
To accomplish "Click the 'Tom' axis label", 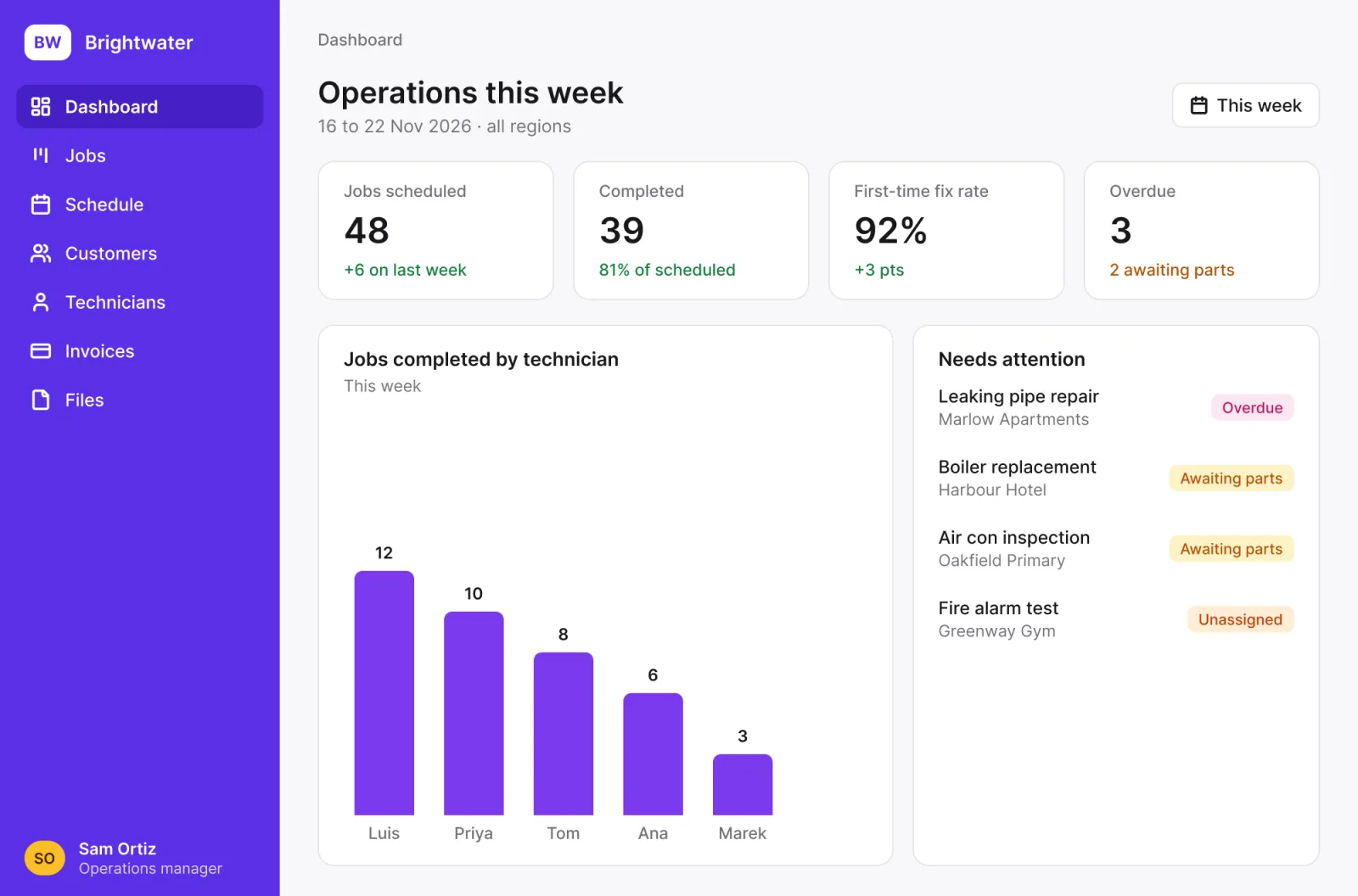I will pyautogui.click(x=564, y=833).
